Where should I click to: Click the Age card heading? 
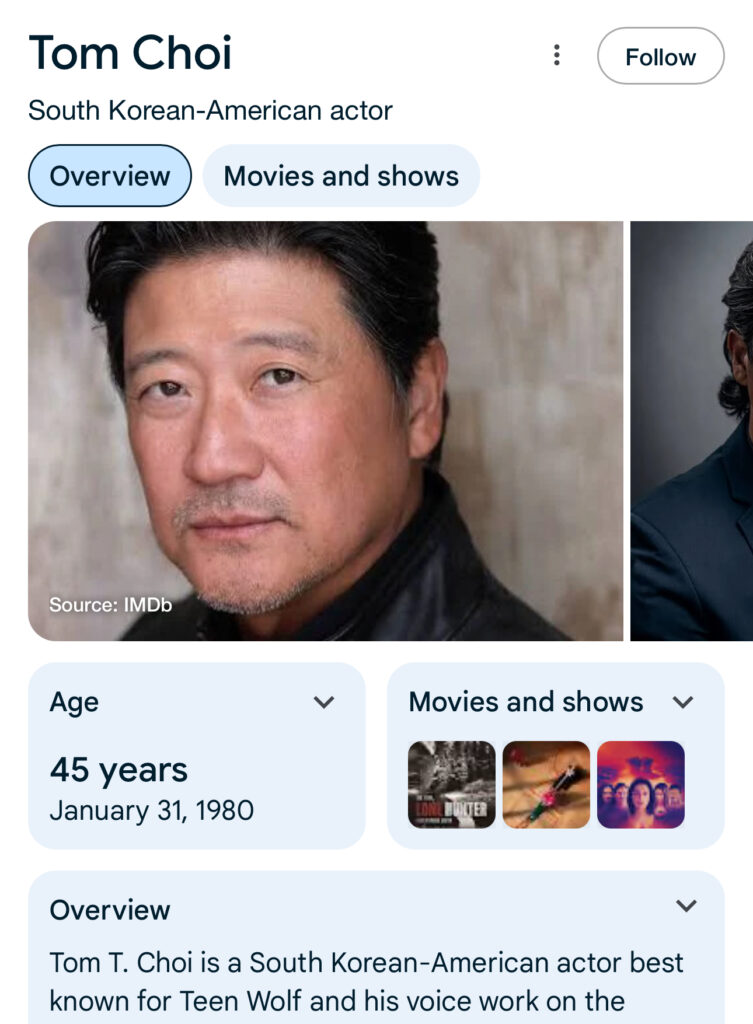(x=74, y=702)
